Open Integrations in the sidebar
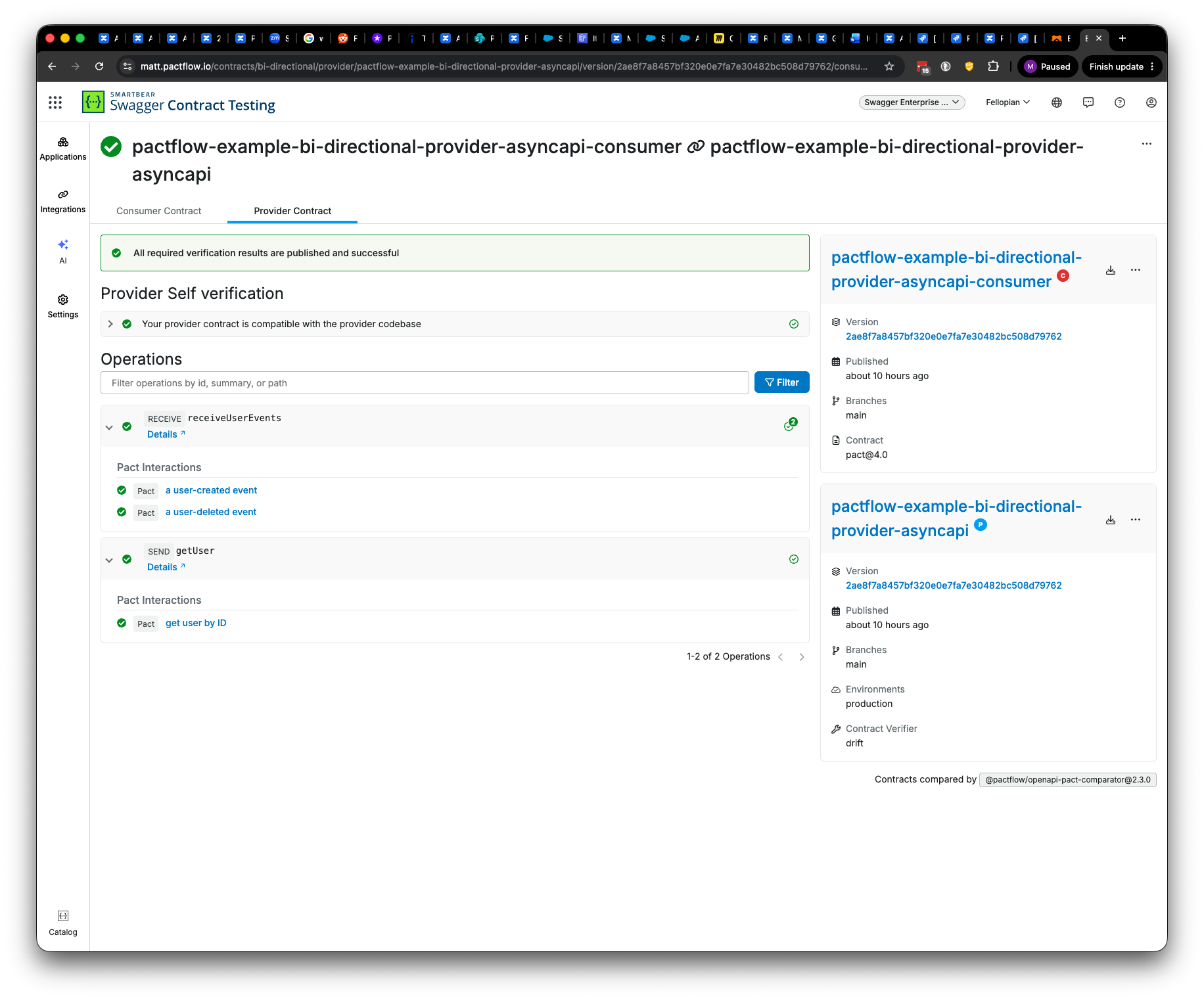Screen dimensions: 1204x1000 [x=63, y=202]
